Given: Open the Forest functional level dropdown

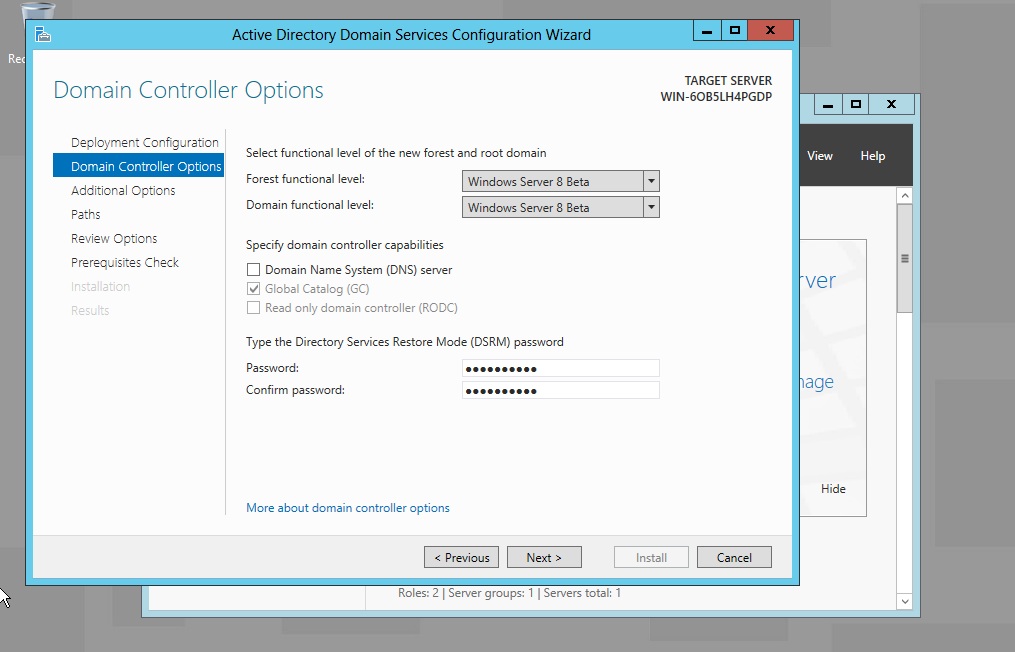Looking at the screenshot, I should 561,181.
